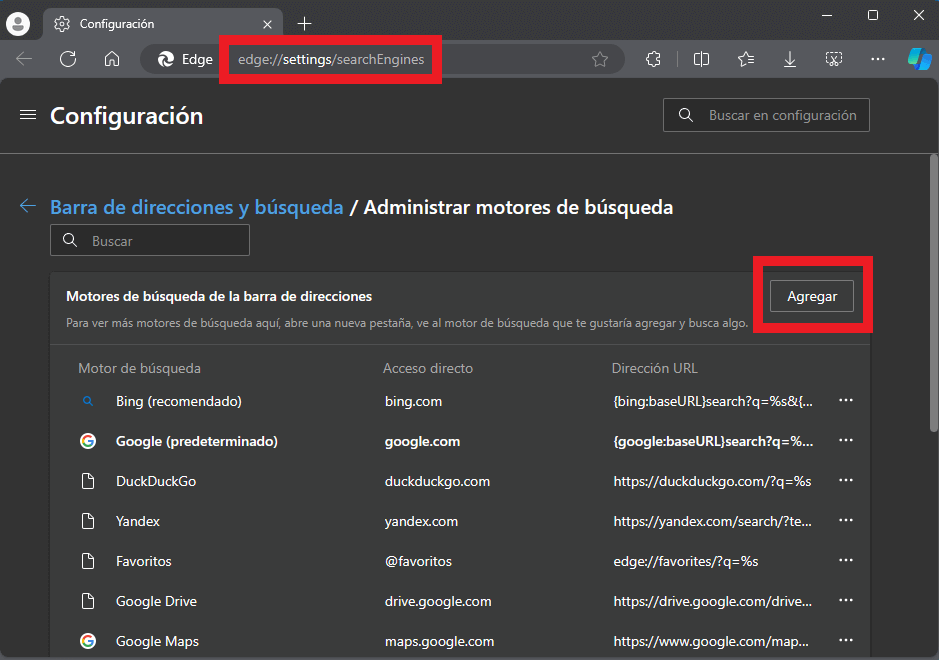Click the https://duckduckgo.com/?q=%s URL
Screen dimensions: 939x660
[x=712, y=482]
